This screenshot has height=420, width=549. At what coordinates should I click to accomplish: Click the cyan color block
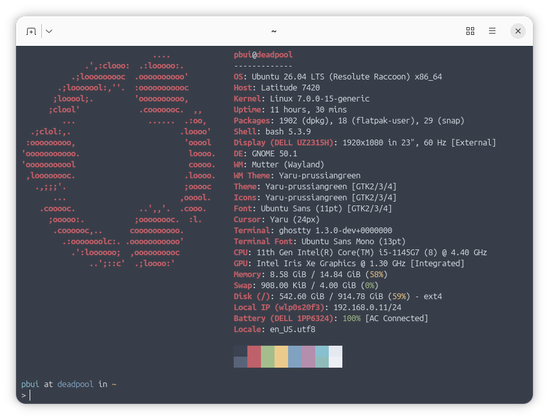(x=322, y=357)
